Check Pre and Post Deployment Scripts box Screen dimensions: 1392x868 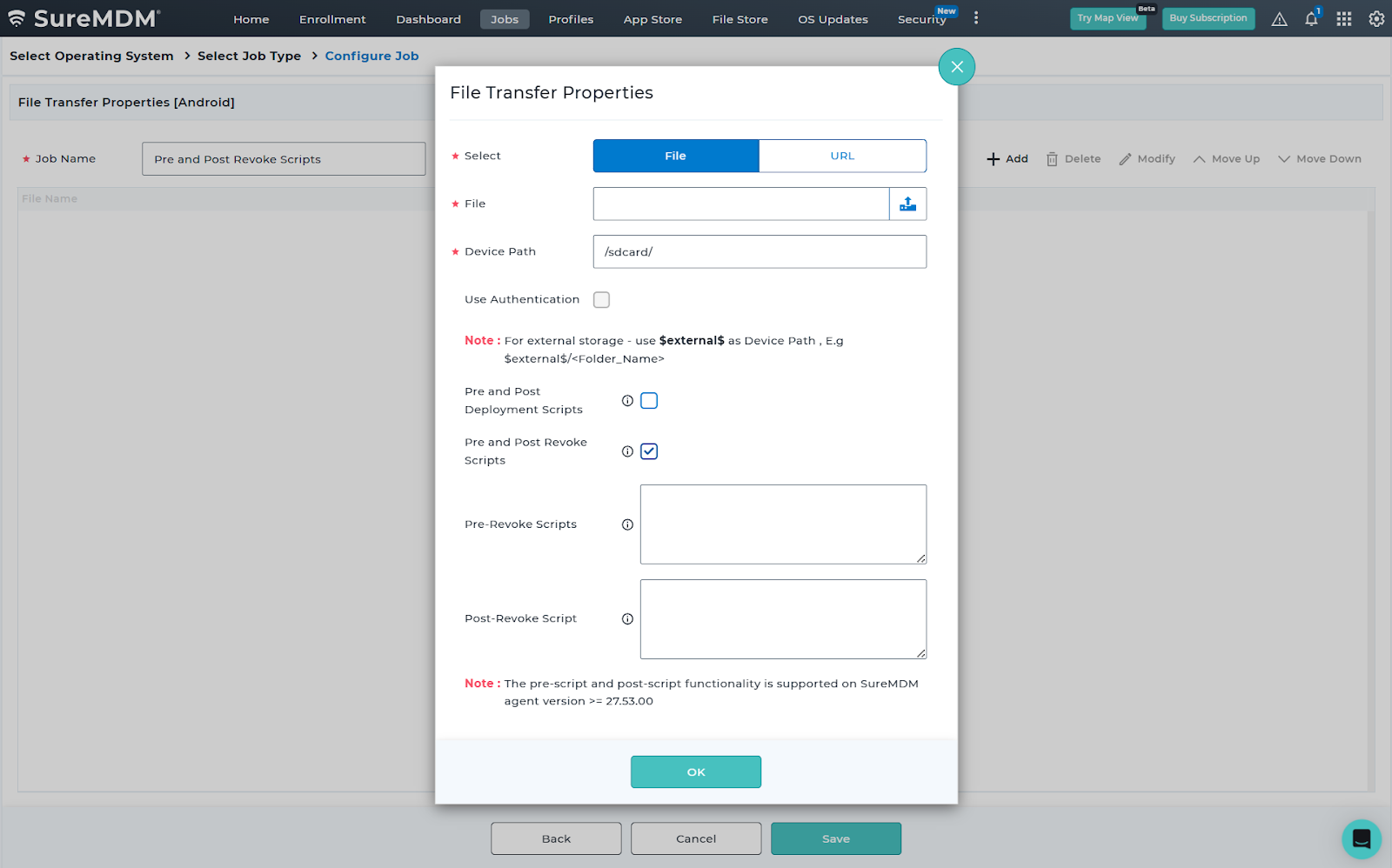[649, 401]
